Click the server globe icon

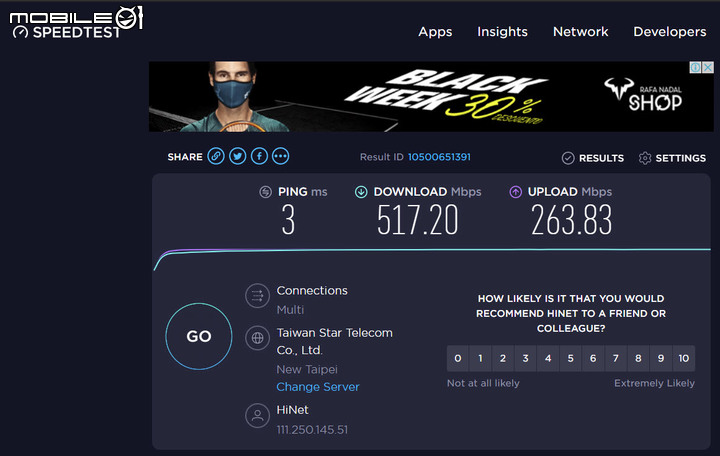pos(257,338)
